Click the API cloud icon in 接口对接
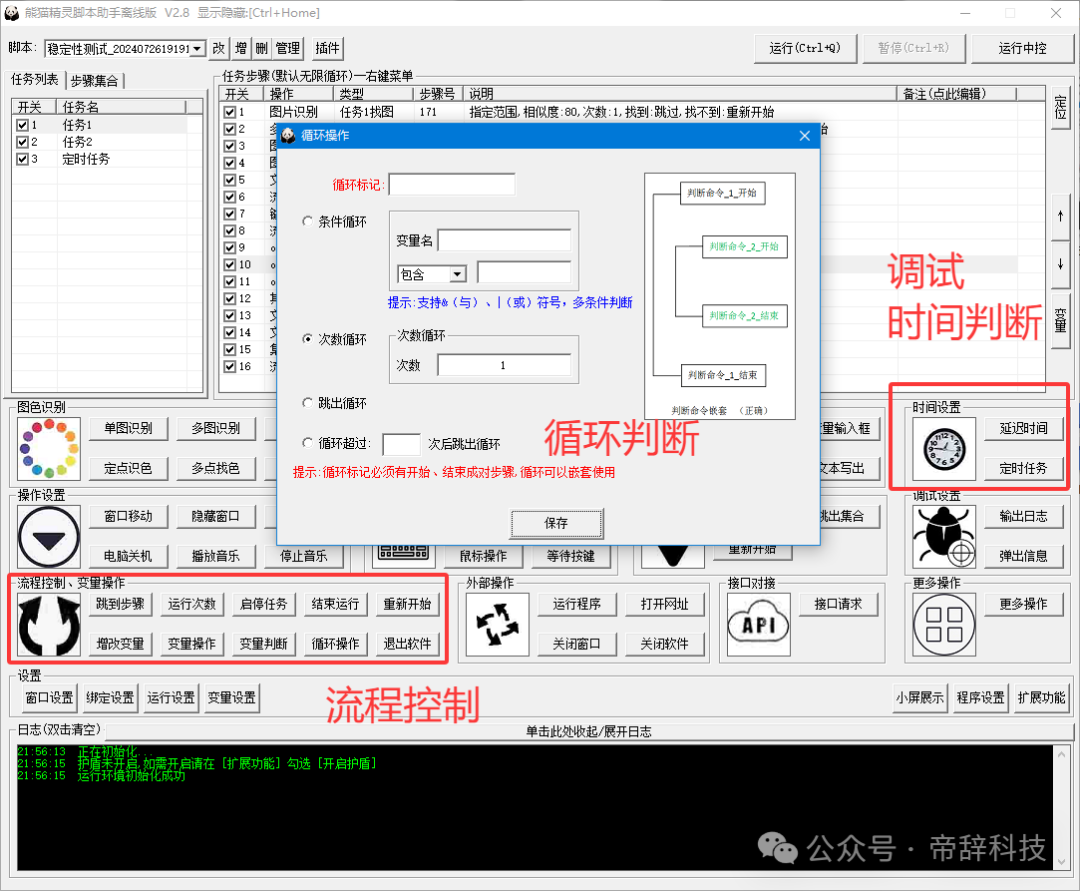The height and width of the screenshot is (891, 1080). pyautogui.click(x=758, y=624)
